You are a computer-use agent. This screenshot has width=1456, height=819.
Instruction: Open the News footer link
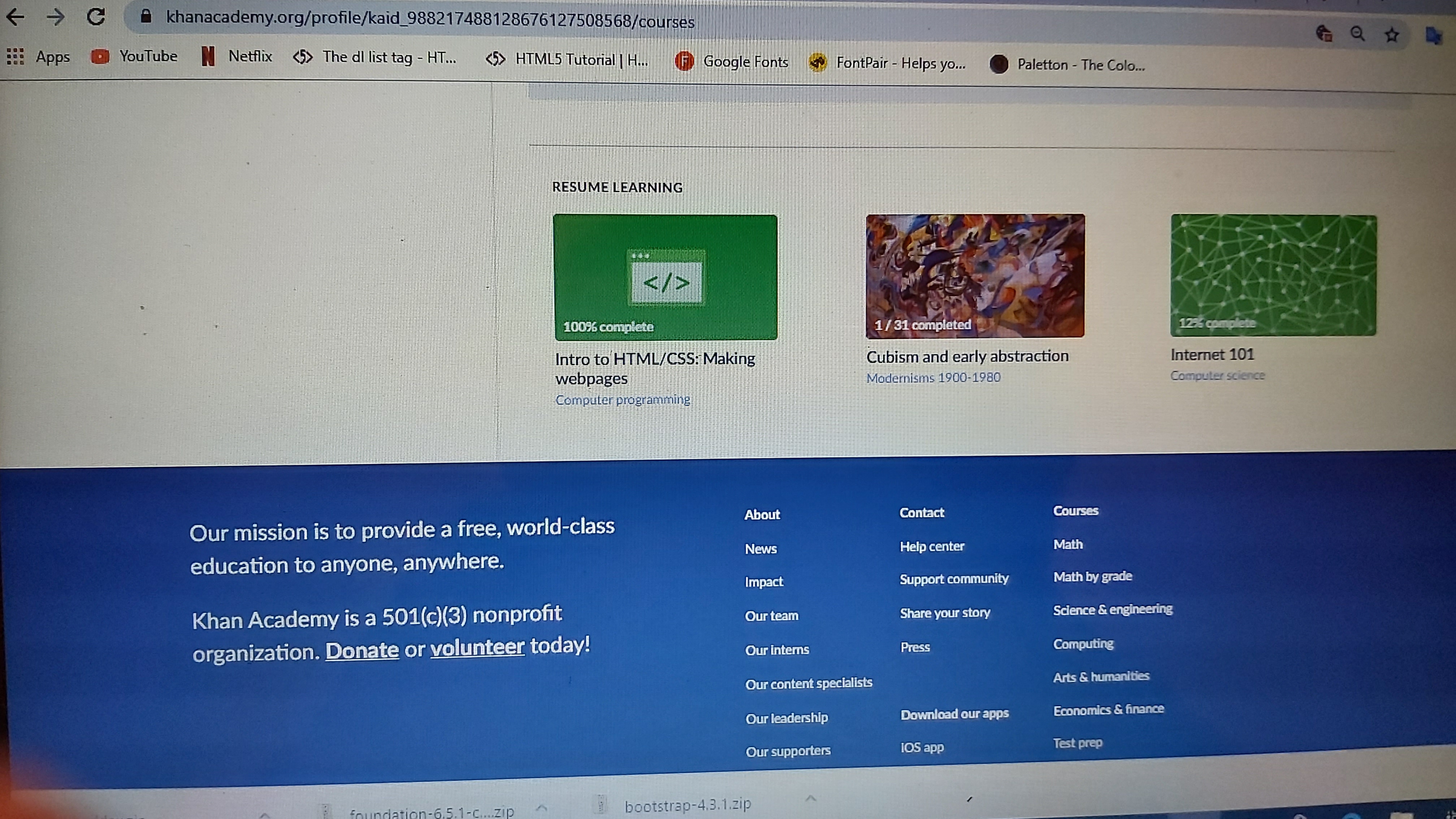click(x=761, y=549)
